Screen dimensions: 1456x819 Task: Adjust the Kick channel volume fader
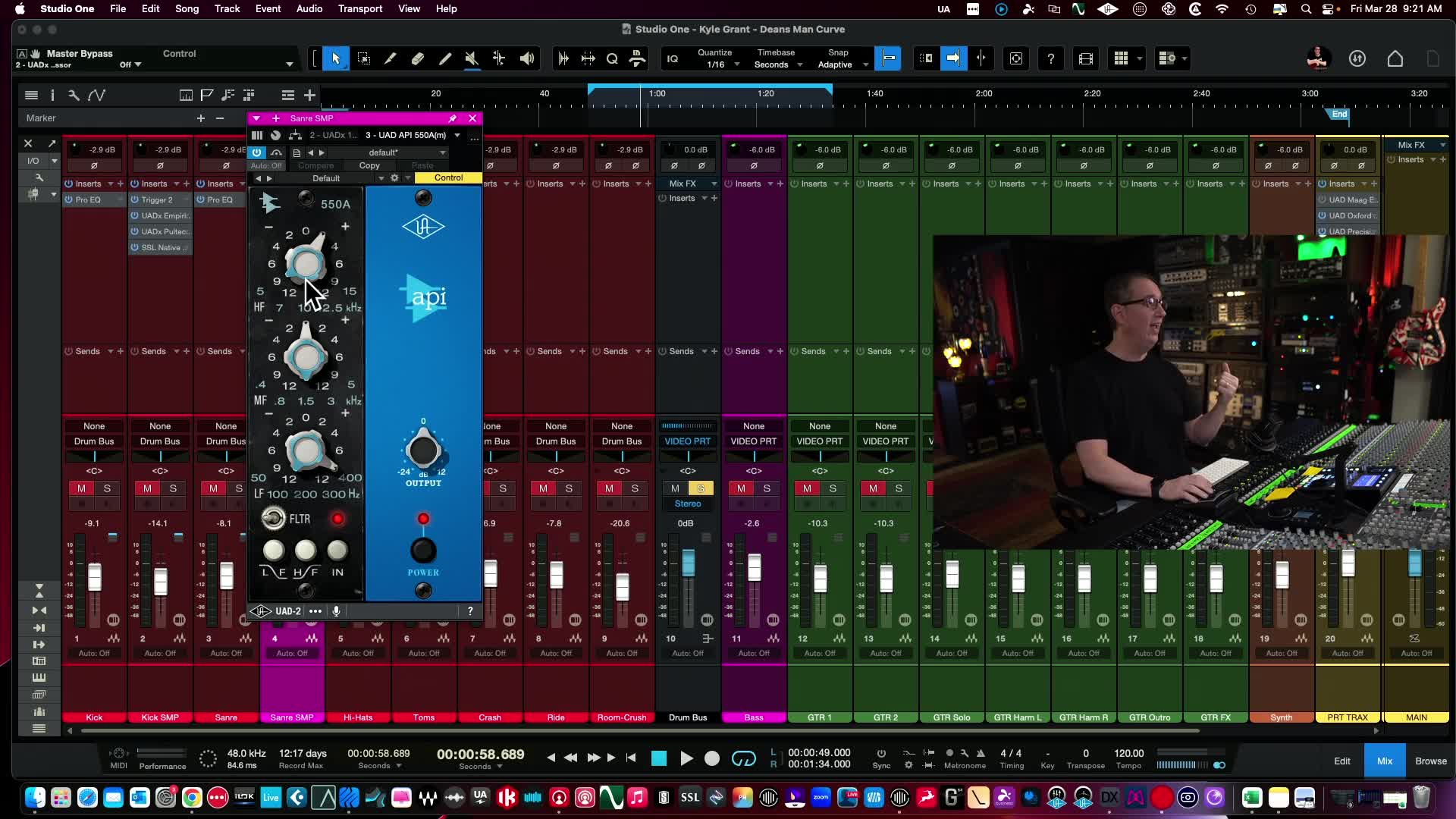[x=95, y=578]
